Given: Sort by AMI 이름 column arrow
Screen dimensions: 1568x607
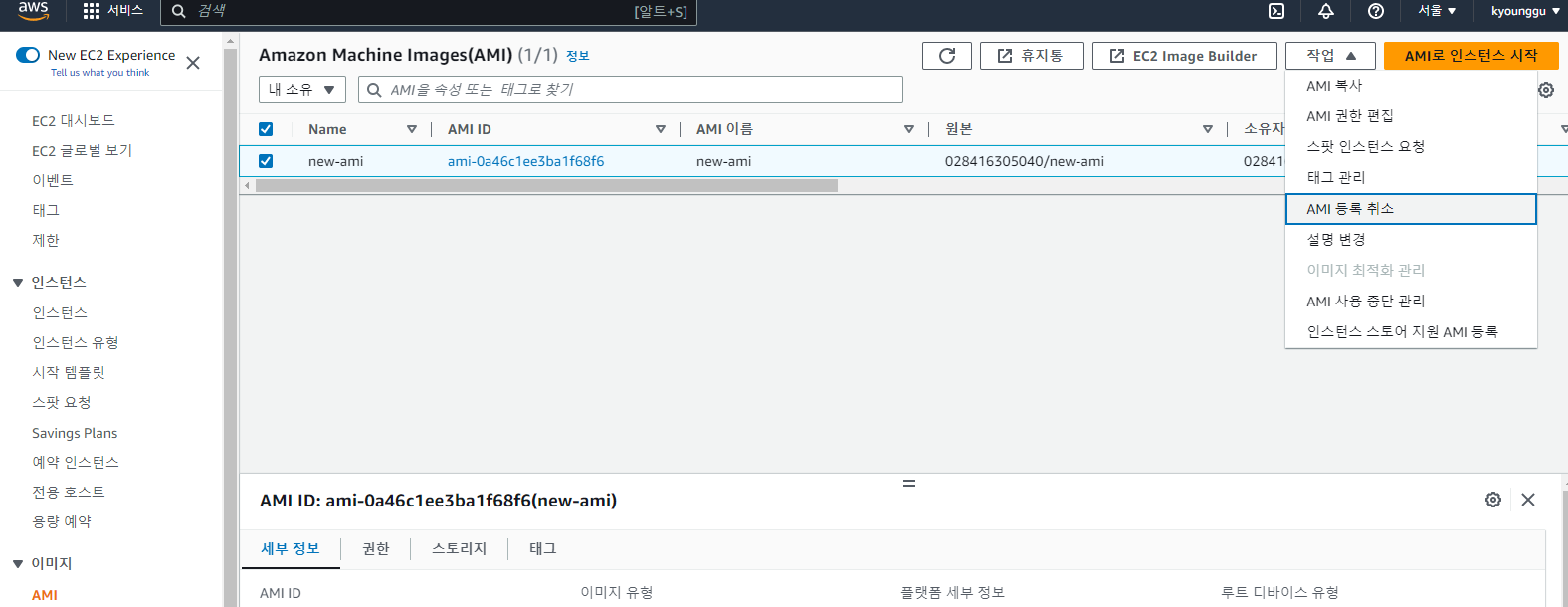Looking at the screenshot, I should coord(909,129).
